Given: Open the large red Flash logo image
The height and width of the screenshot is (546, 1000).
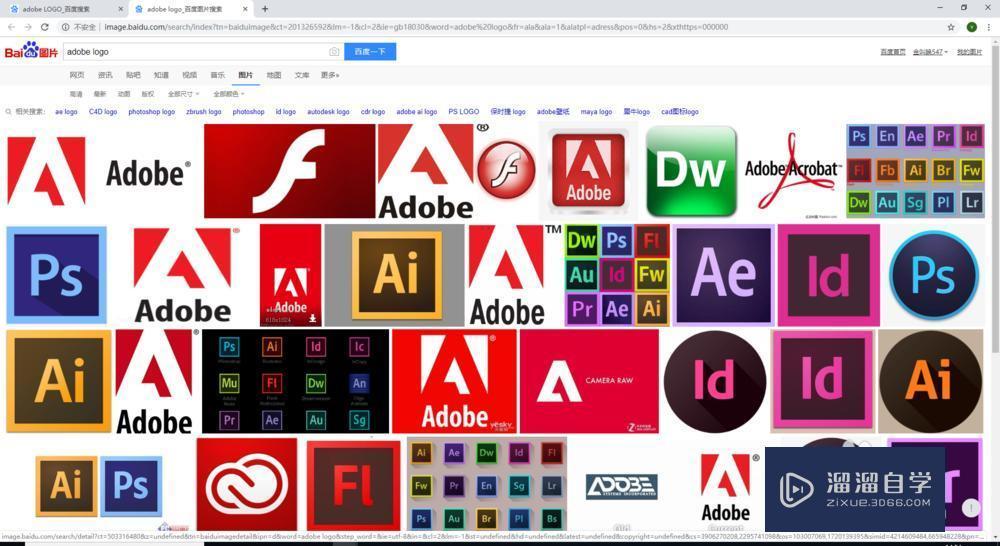Looking at the screenshot, I should tap(290, 171).
